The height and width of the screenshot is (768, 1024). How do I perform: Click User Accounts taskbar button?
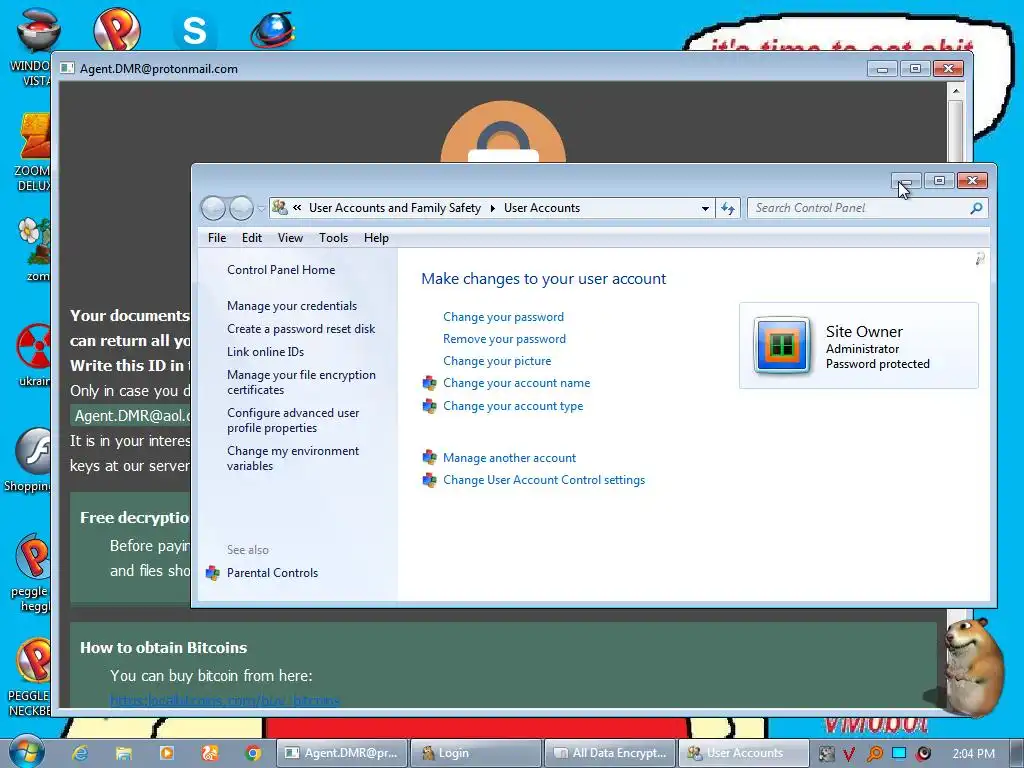[744, 753]
